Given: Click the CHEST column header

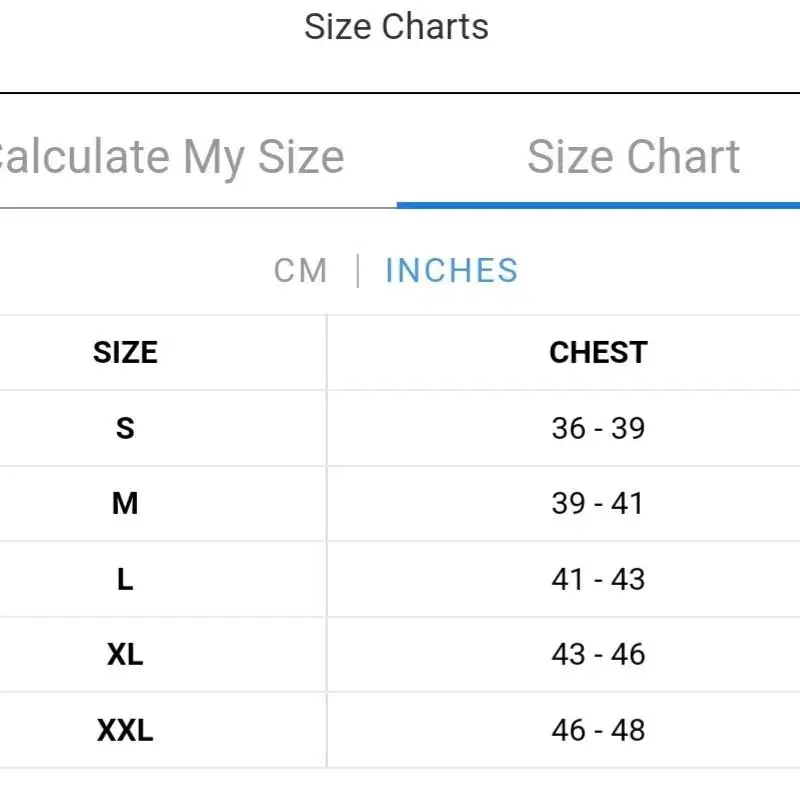Looking at the screenshot, I should click(x=598, y=353).
